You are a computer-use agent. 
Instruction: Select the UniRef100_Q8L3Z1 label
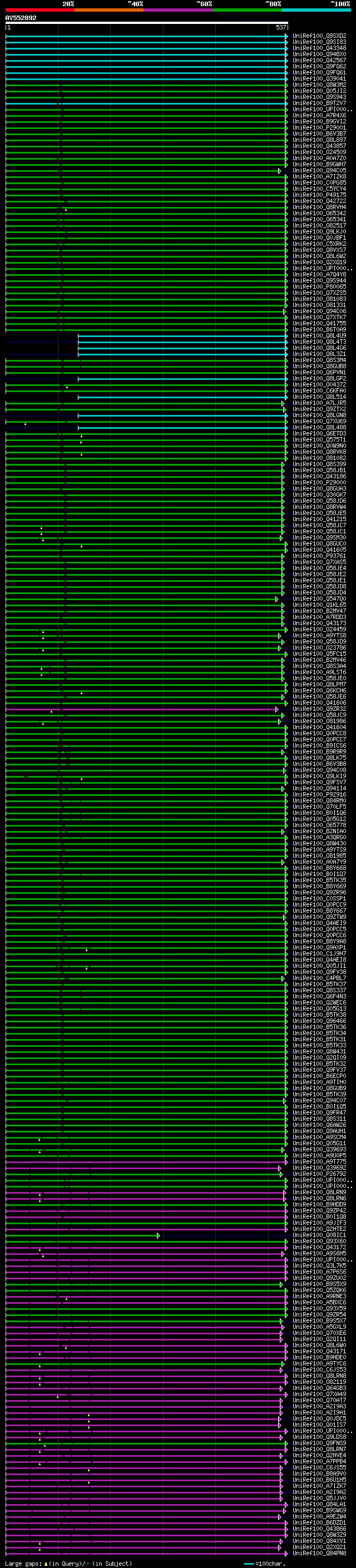click(x=319, y=354)
